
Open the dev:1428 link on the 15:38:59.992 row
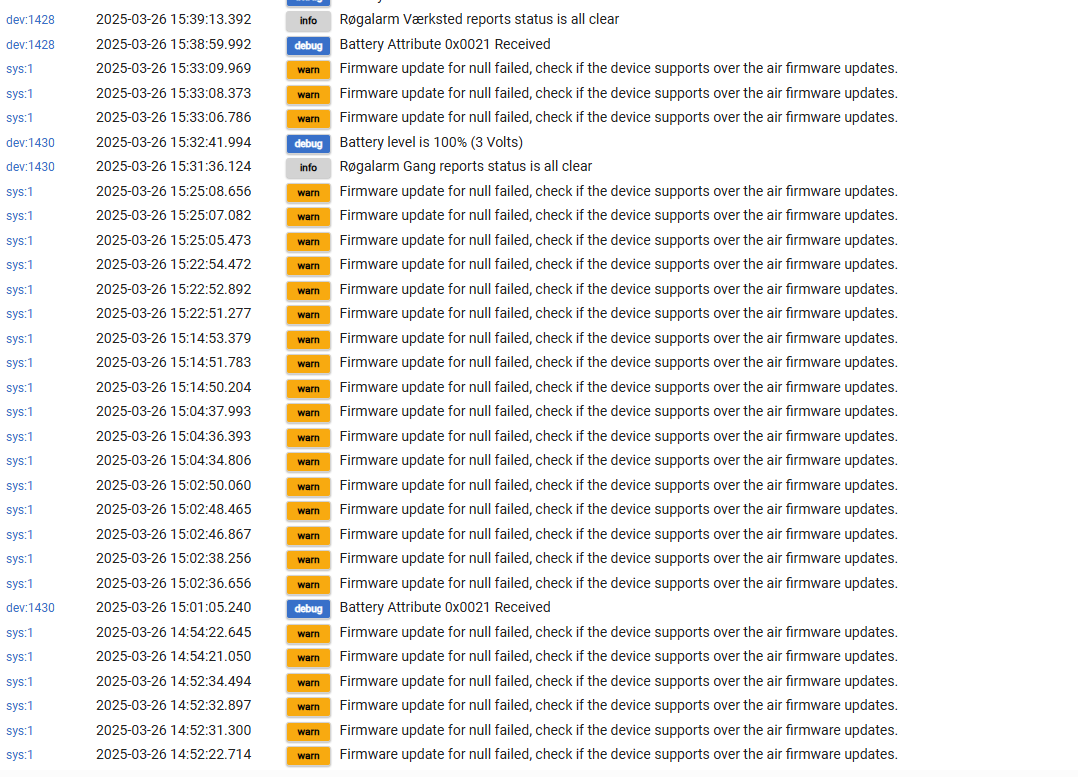pyautogui.click(x=30, y=45)
